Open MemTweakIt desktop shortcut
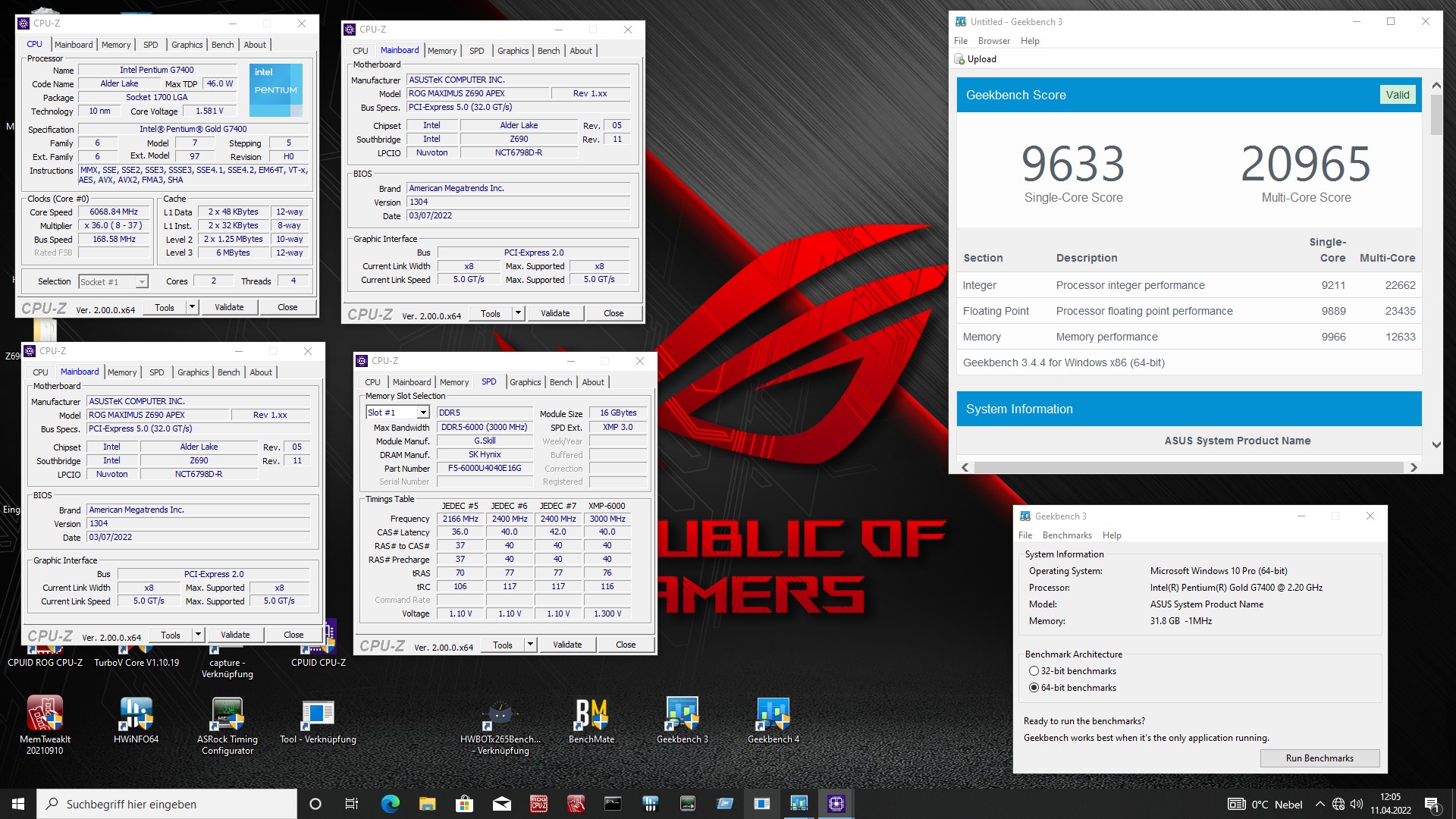Screen dimensions: 1456x819 click(45, 724)
